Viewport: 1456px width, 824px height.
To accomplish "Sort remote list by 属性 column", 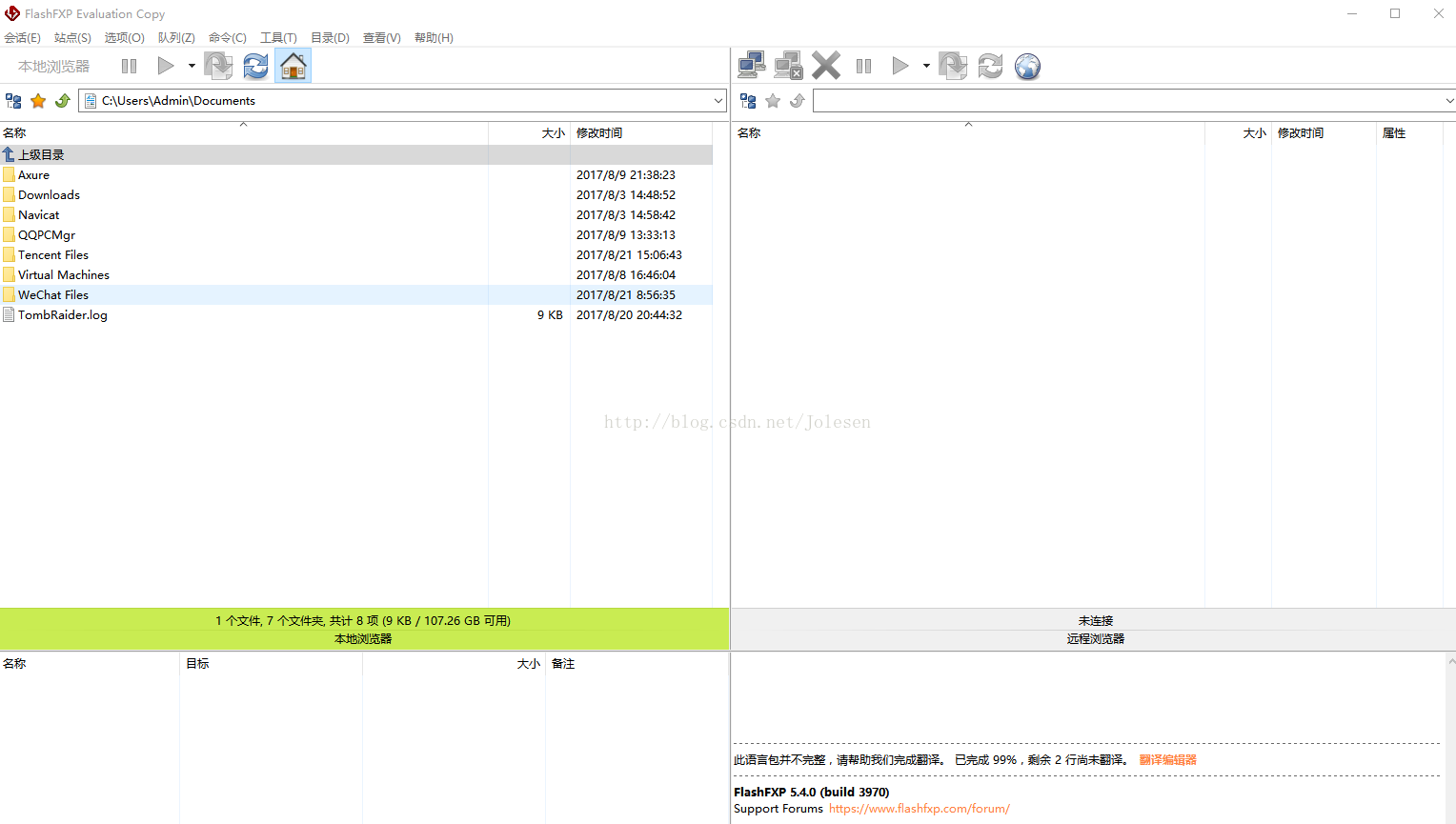I will [x=1409, y=133].
